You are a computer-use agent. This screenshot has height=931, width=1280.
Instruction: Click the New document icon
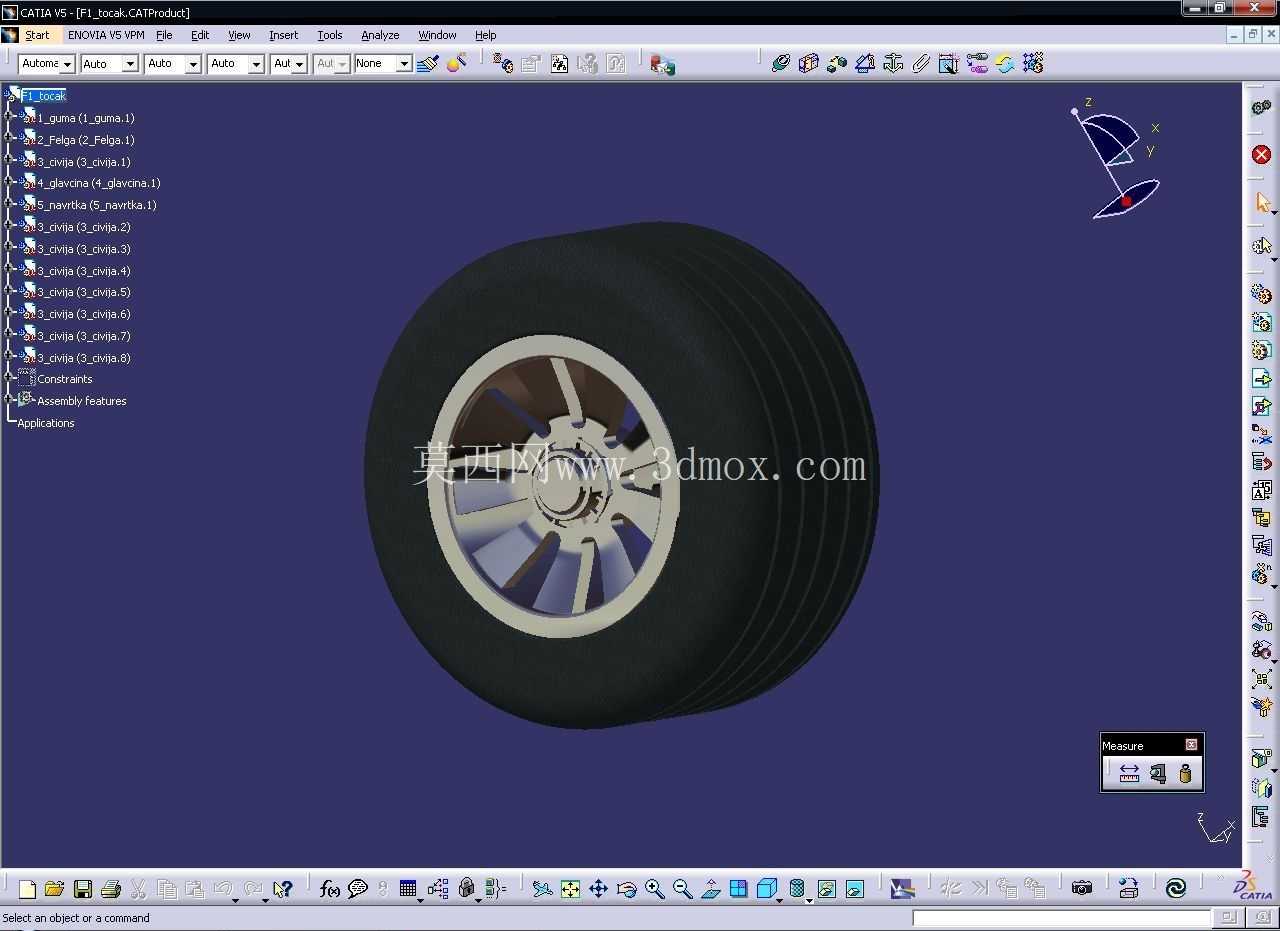point(27,889)
